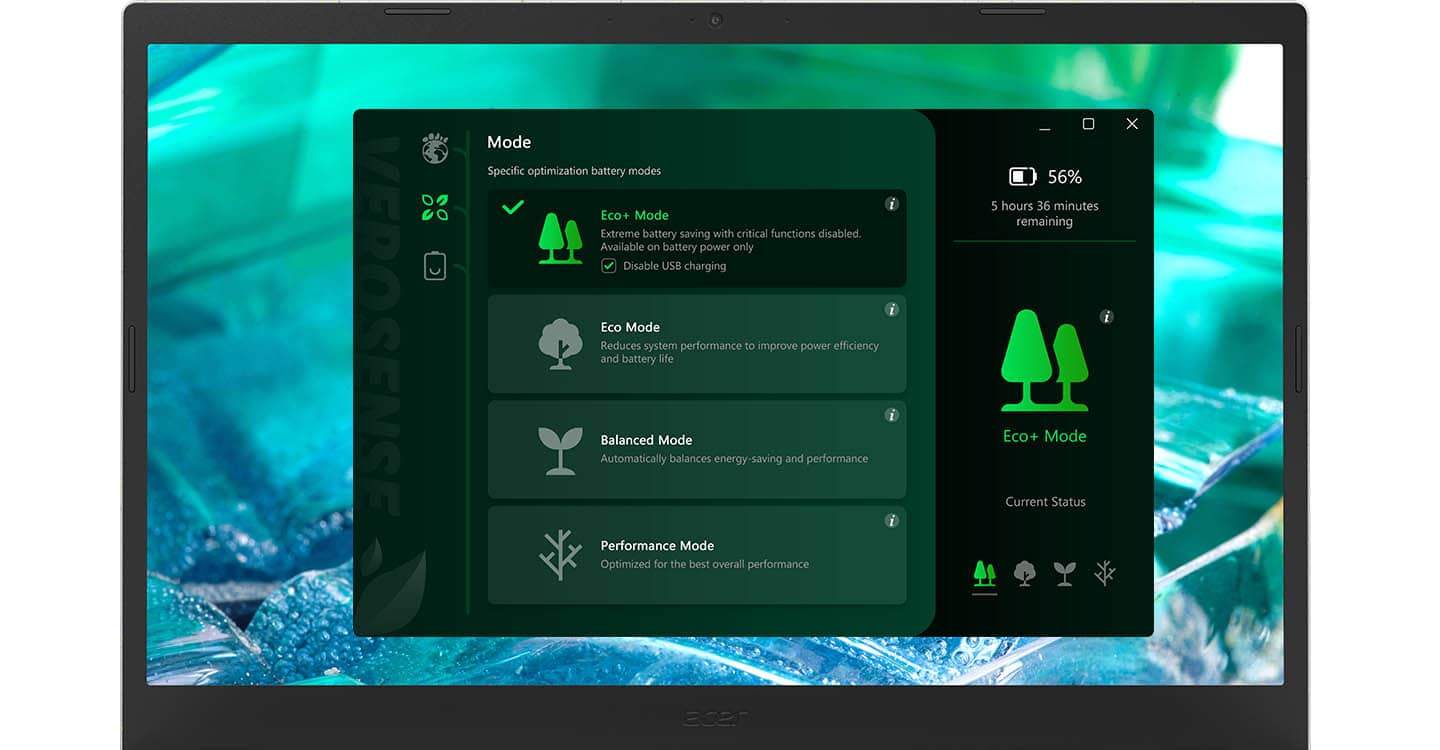Click the Performance Mode branch icon
Viewport: 1440px width, 750px height.
click(563, 556)
